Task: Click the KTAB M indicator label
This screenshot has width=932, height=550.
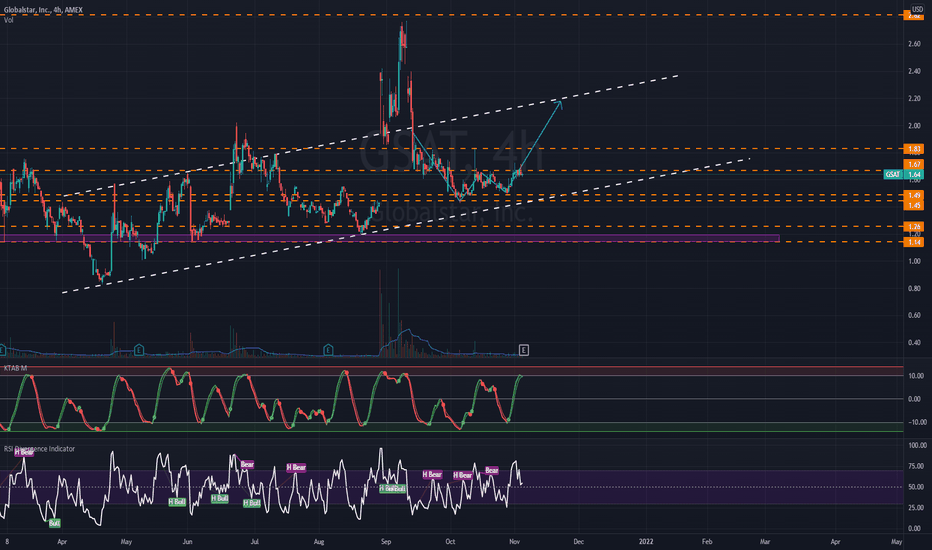Action: click(x=15, y=368)
